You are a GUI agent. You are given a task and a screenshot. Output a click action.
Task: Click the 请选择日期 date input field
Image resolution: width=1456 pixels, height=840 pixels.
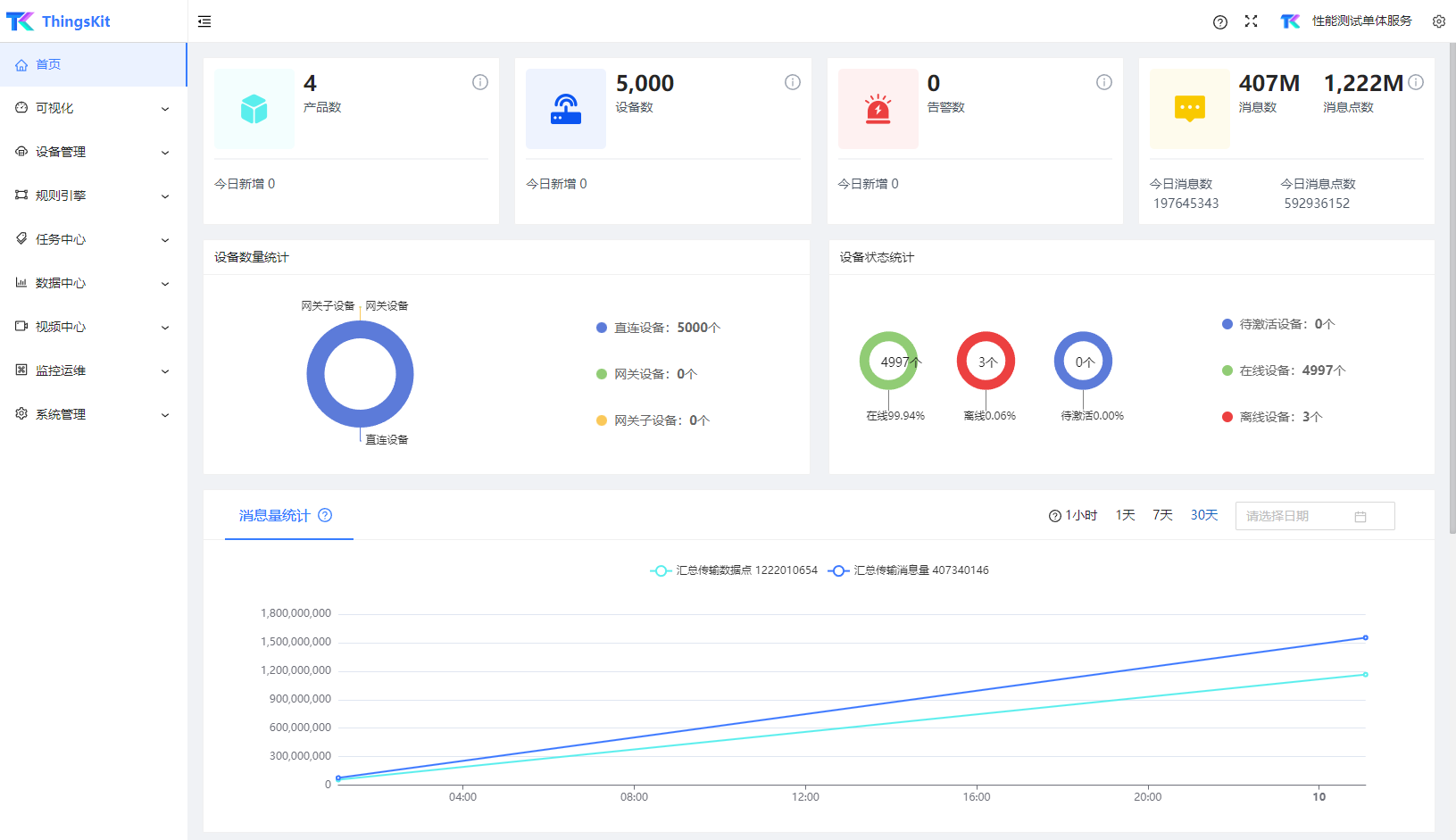coord(1294,516)
